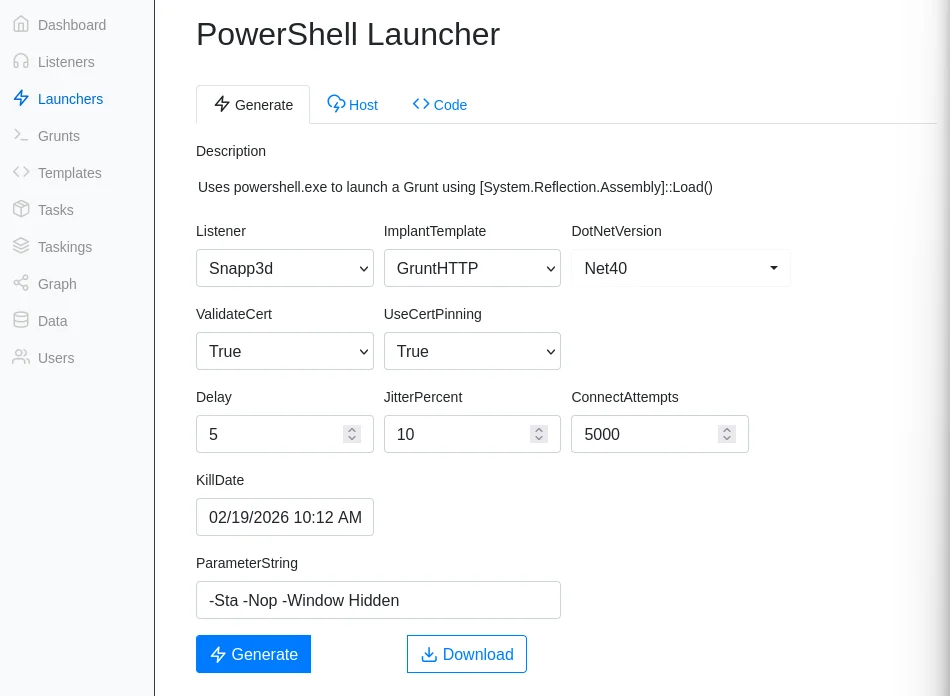This screenshot has height=696, width=950.
Task: Expand the ImplantTemplate GruntHTTP dropdown
Action: pos(472,268)
